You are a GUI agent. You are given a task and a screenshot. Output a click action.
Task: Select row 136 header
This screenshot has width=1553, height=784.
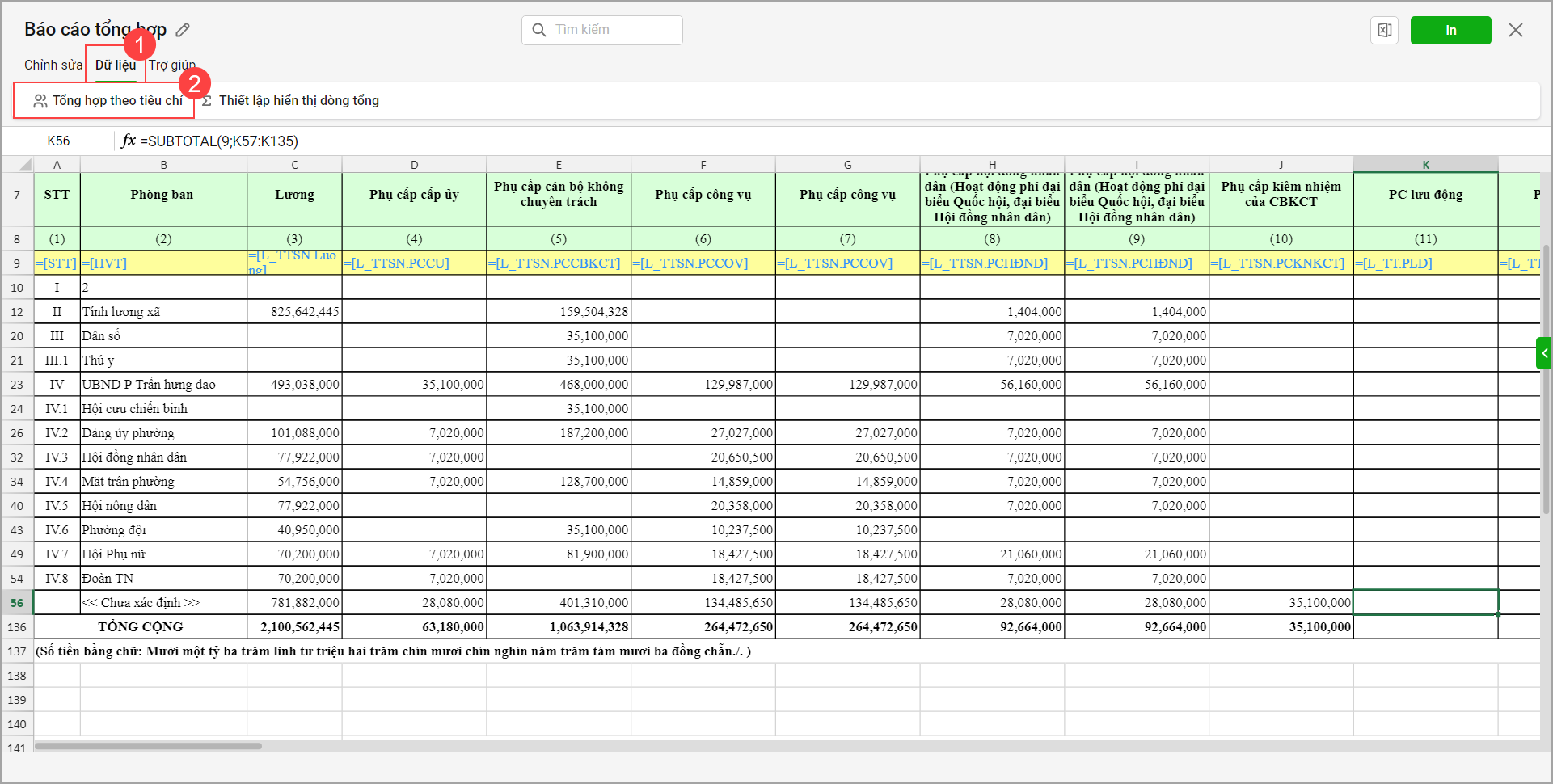[17, 627]
